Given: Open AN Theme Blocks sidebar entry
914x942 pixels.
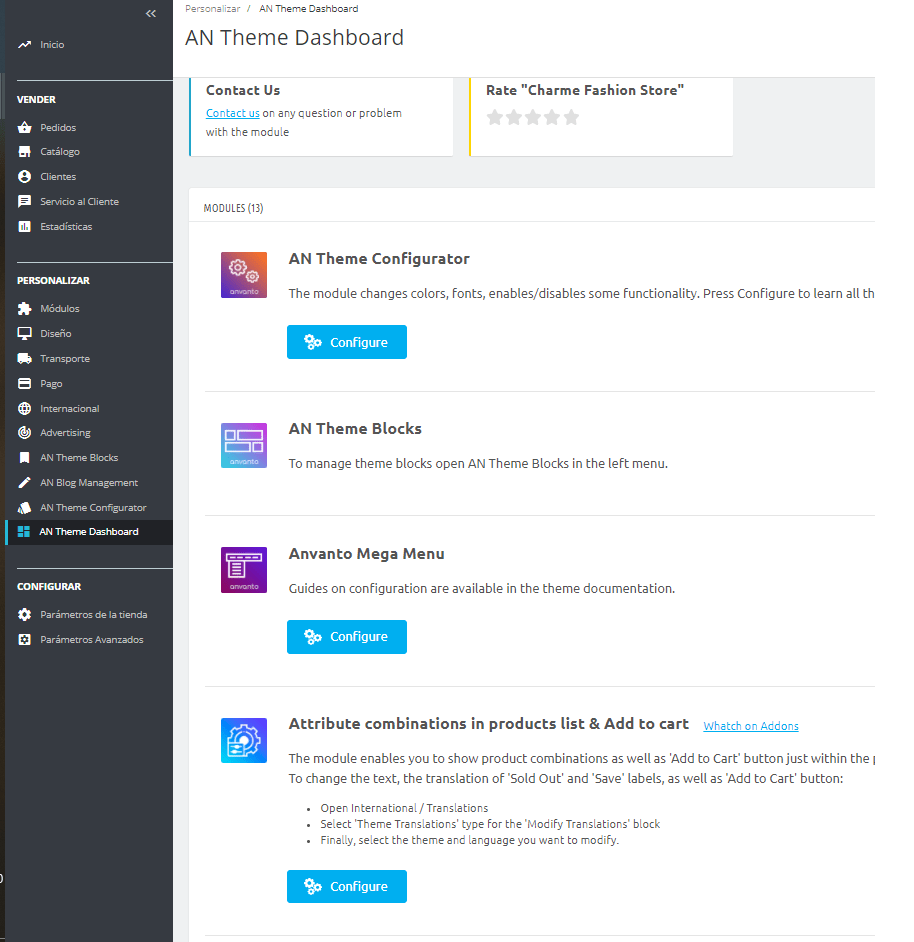Looking at the screenshot, I should coord(79,458).
